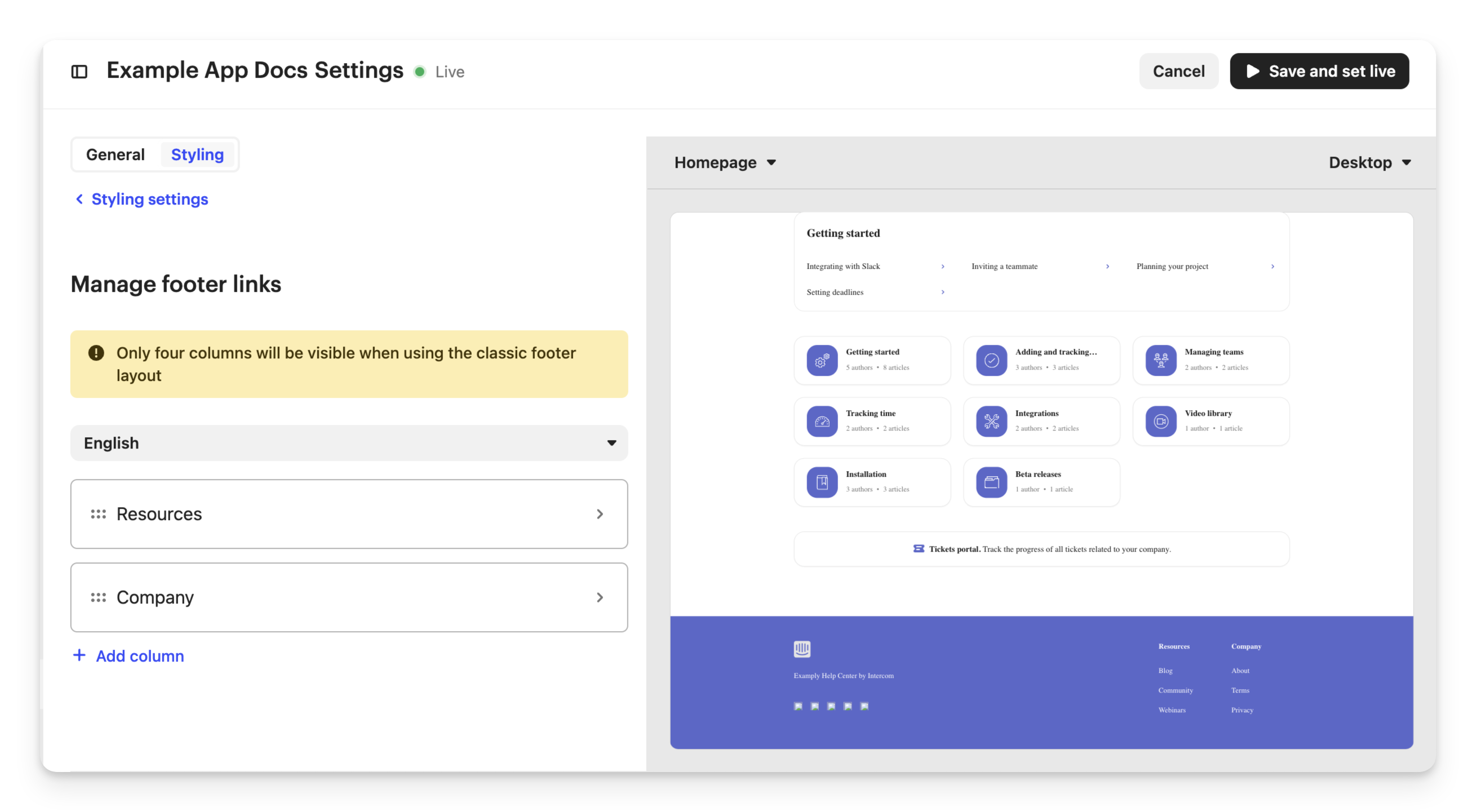Toggle the sidebar panel icon

click(x=79, y=72)
